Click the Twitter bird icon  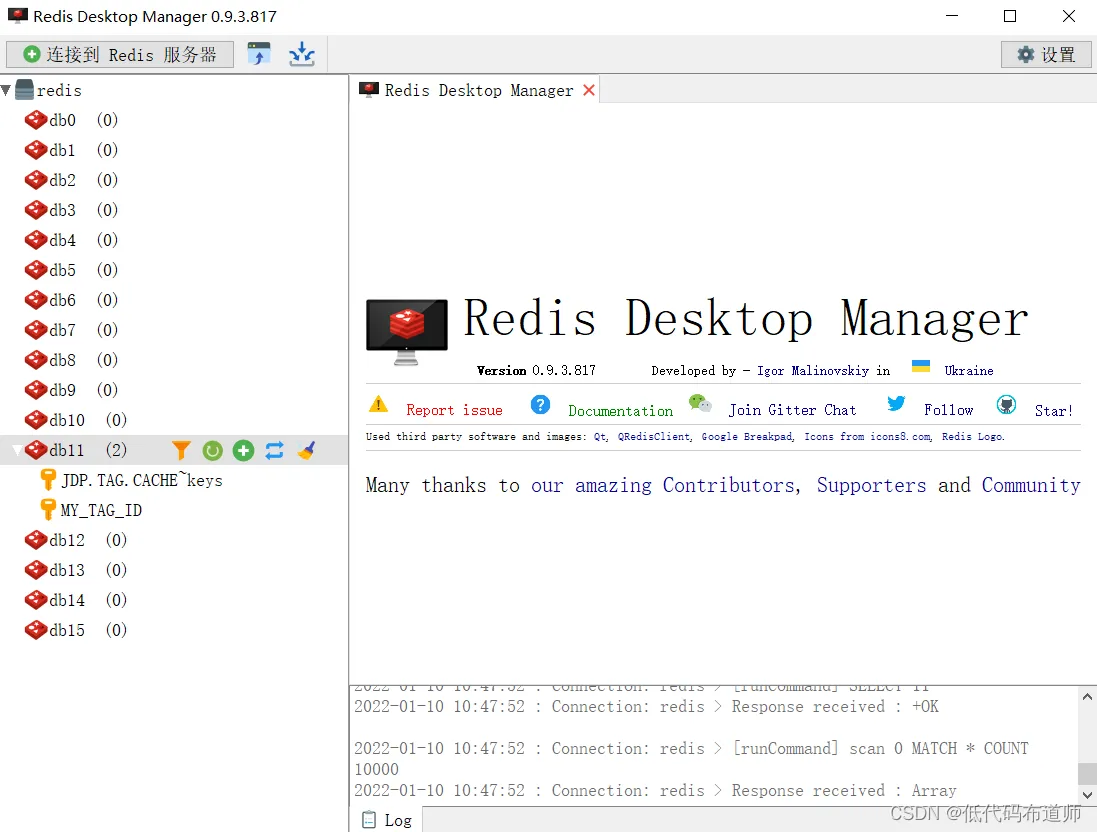coord(896,403)
